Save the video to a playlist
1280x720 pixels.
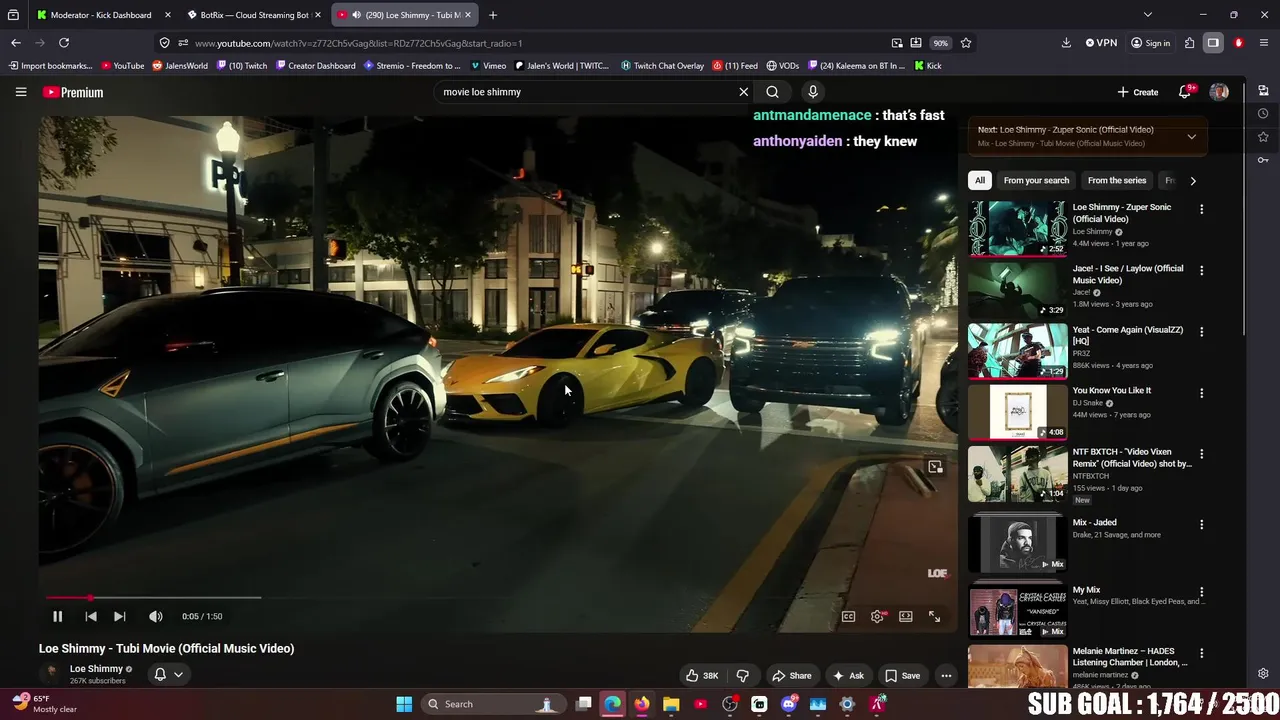click(902, 675)
